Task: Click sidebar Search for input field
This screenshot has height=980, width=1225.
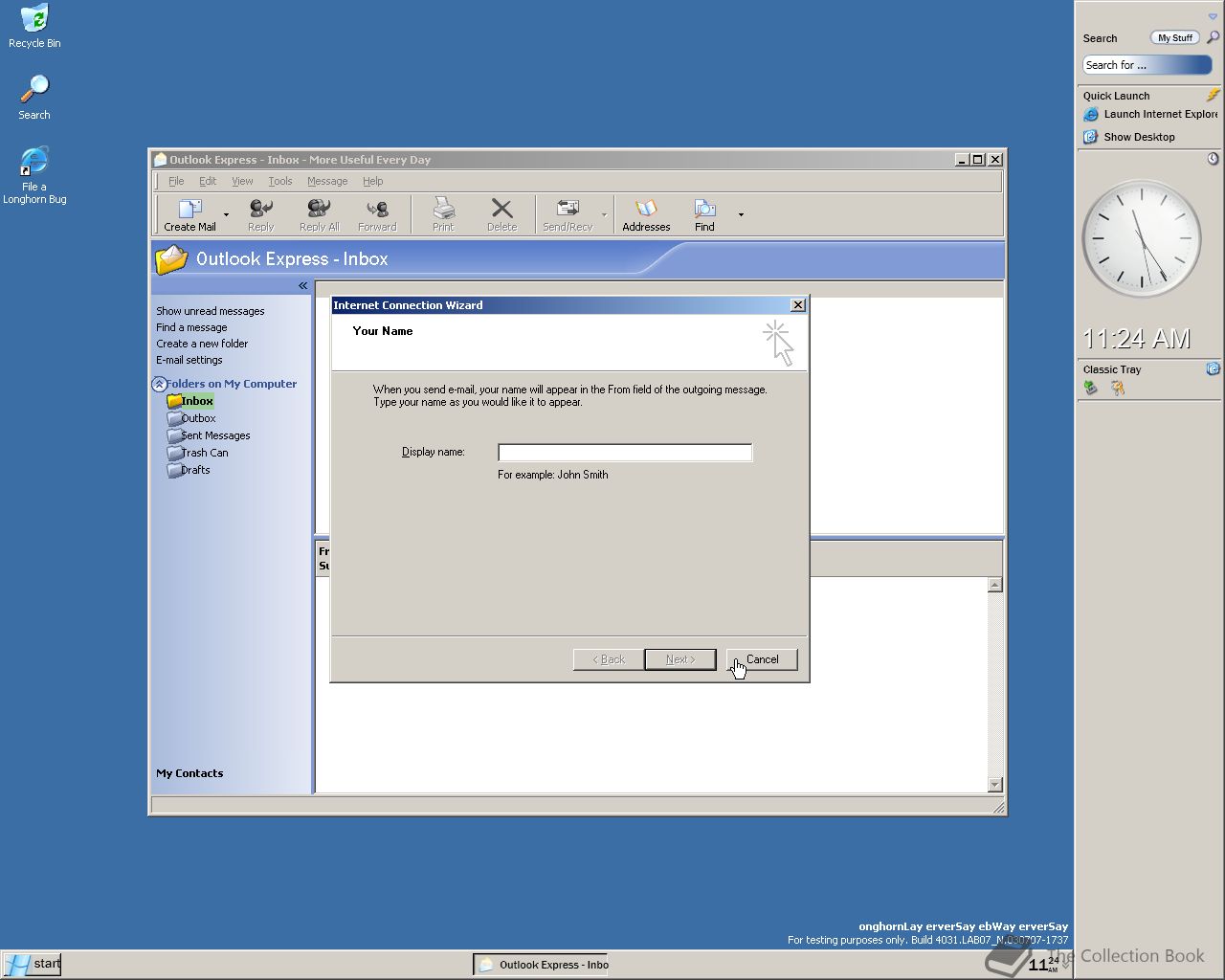Action: point(1147,65)
